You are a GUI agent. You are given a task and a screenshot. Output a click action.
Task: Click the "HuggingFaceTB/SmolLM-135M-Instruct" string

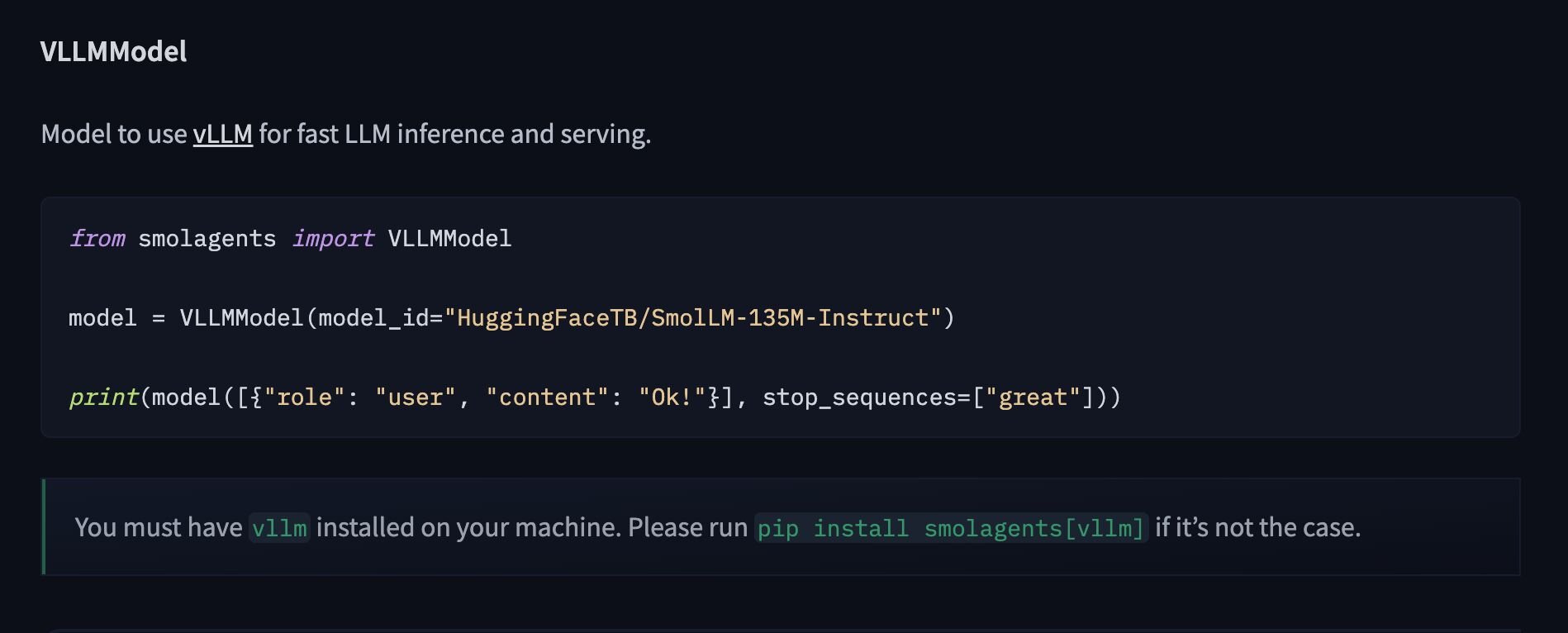pos(693,318)
